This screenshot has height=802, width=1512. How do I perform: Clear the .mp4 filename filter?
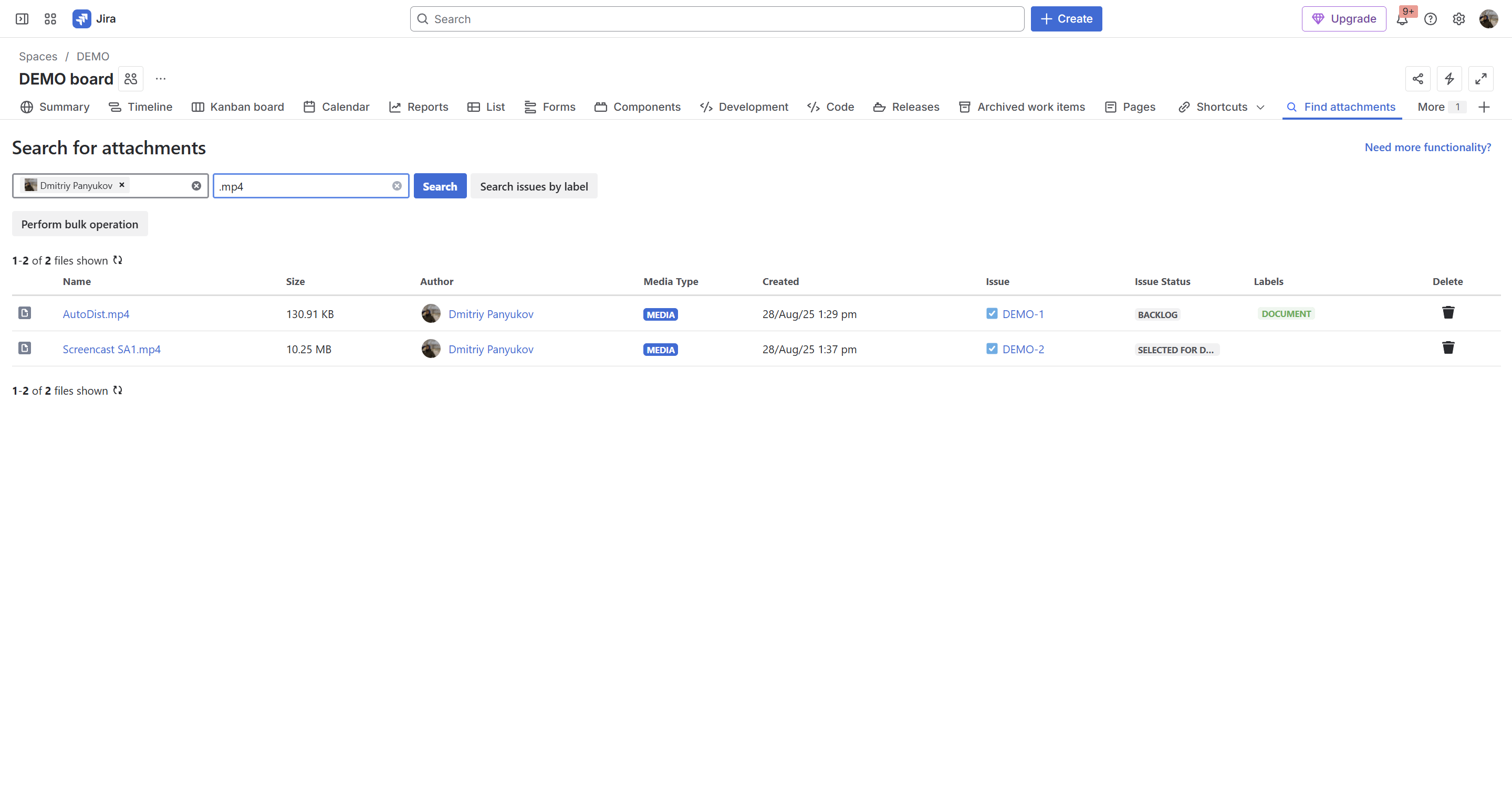[x=397, y=186]
